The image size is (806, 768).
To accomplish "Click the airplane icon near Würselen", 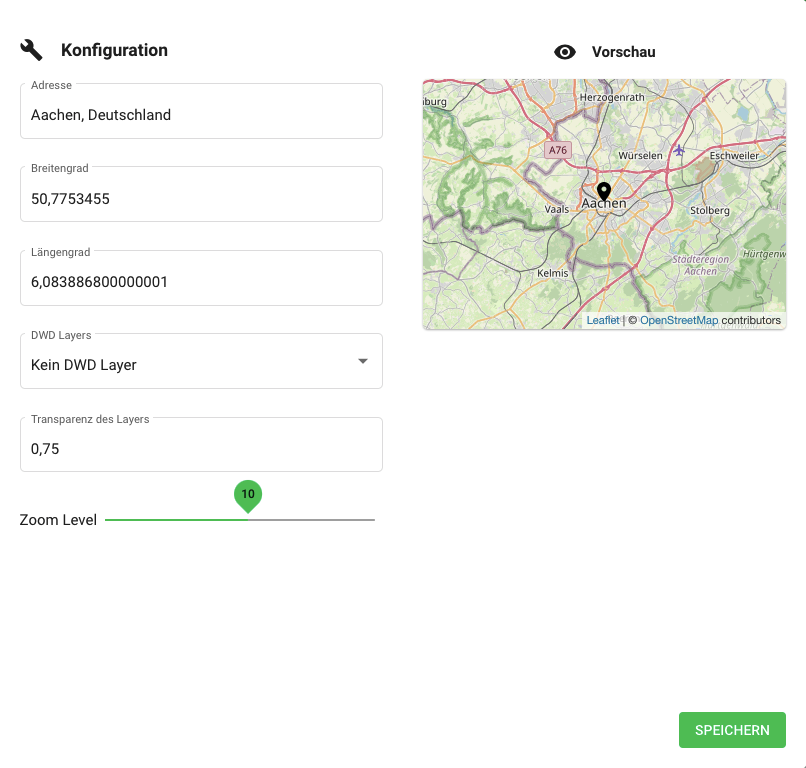I will point(679,150).
